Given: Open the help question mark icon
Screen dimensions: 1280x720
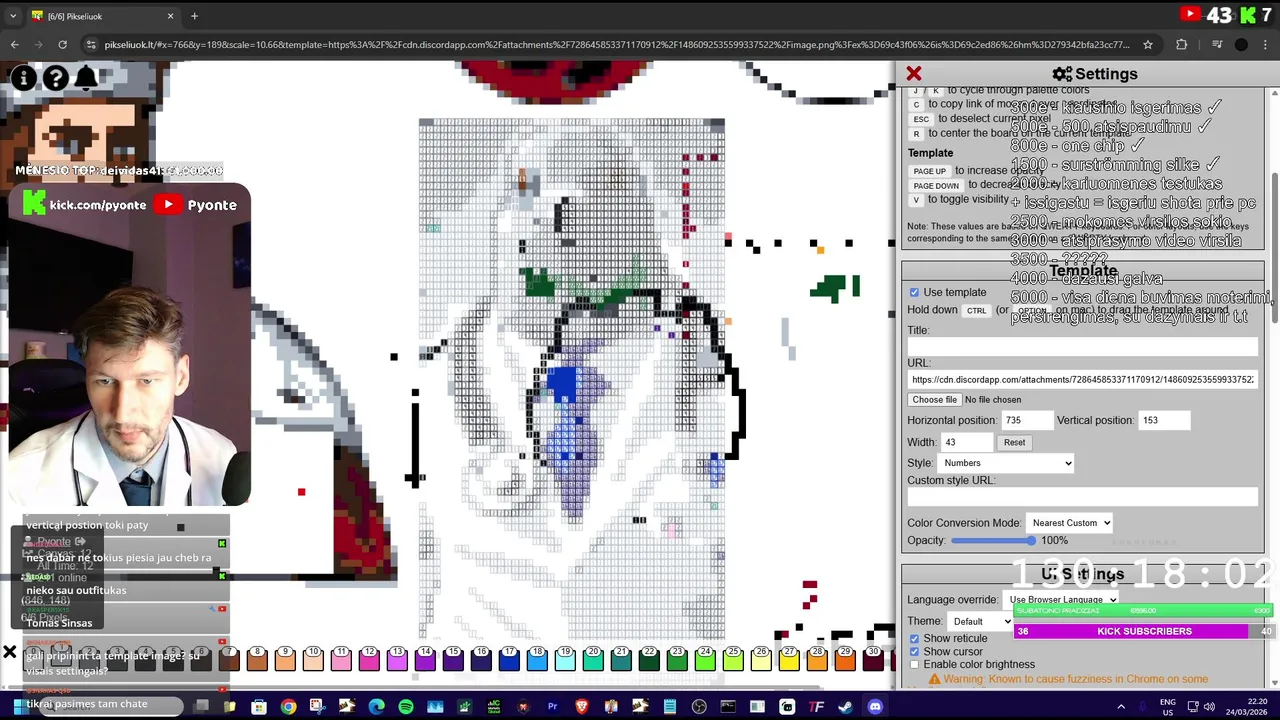Looking at the screenshot, I should click(56, 78).
